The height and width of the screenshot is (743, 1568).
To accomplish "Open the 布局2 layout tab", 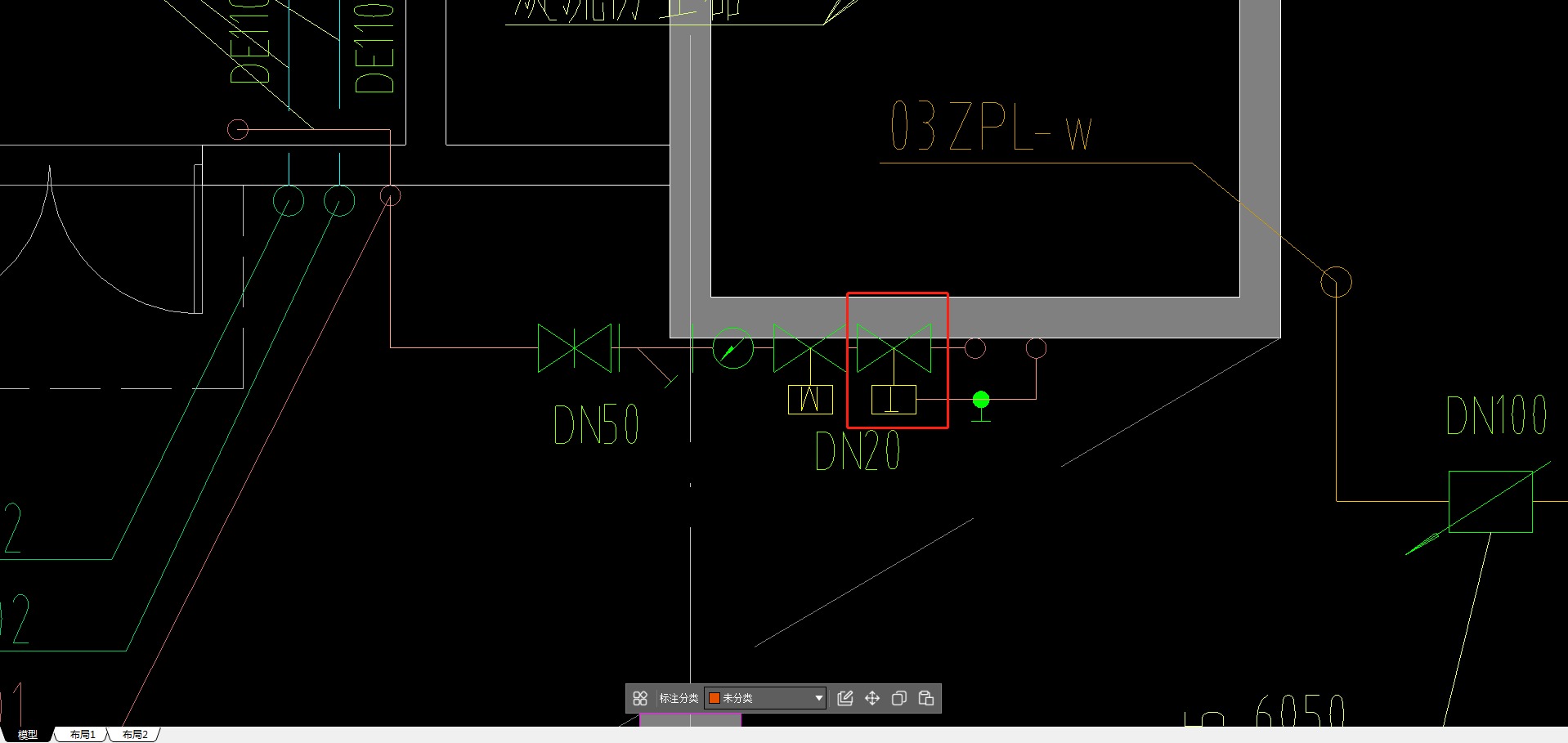I will tap(135, 735).
